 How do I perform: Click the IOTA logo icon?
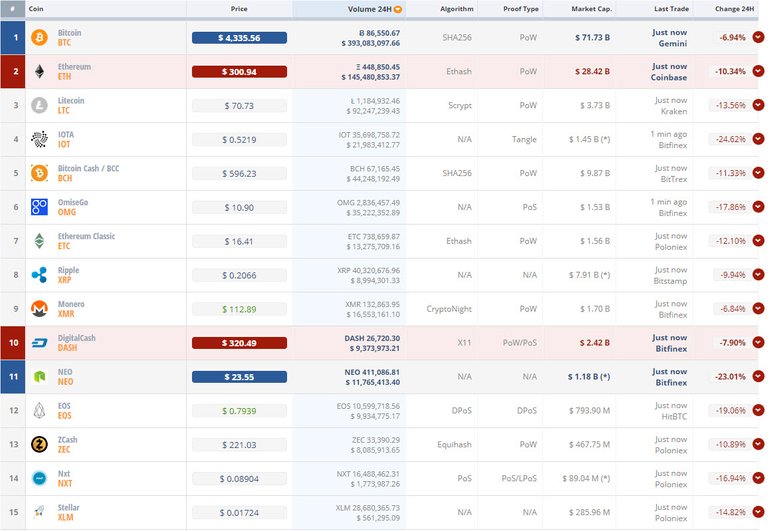(39, 139)
